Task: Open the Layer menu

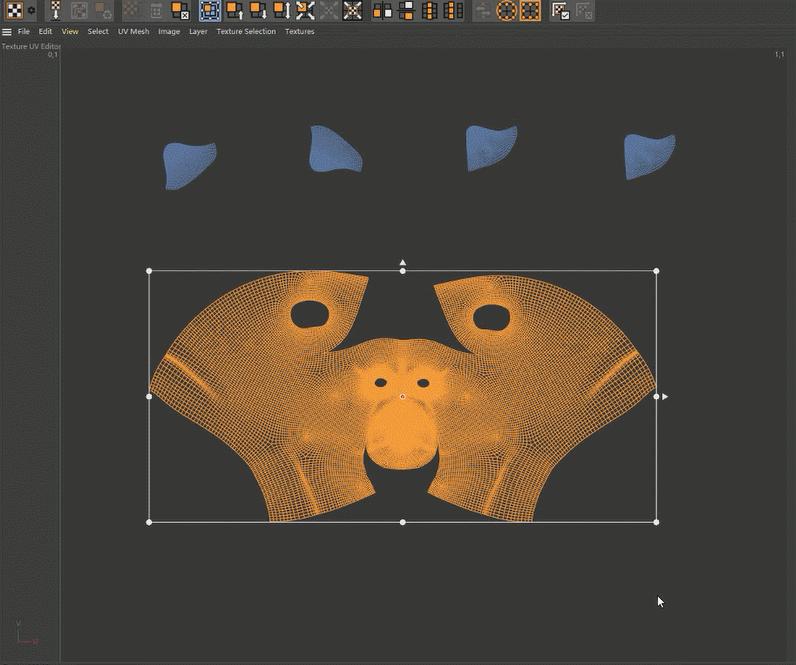Action: pos(198,31)
